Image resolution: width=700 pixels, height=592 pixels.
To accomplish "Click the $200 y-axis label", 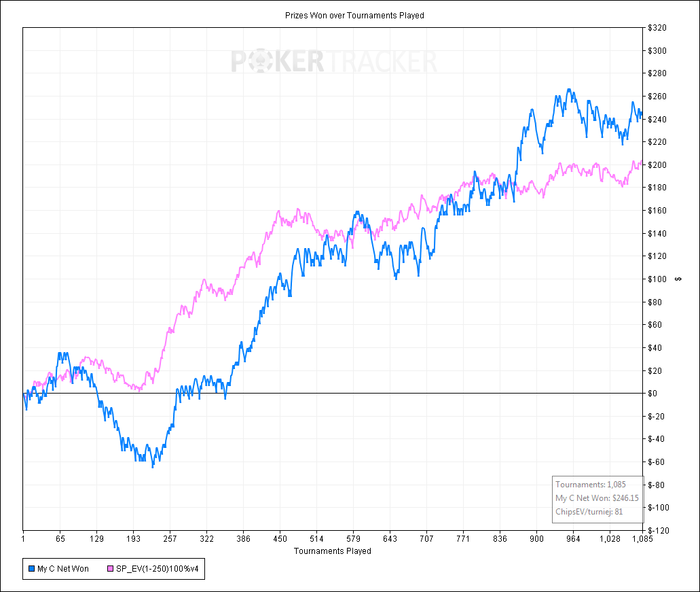I will coord(657,165).
